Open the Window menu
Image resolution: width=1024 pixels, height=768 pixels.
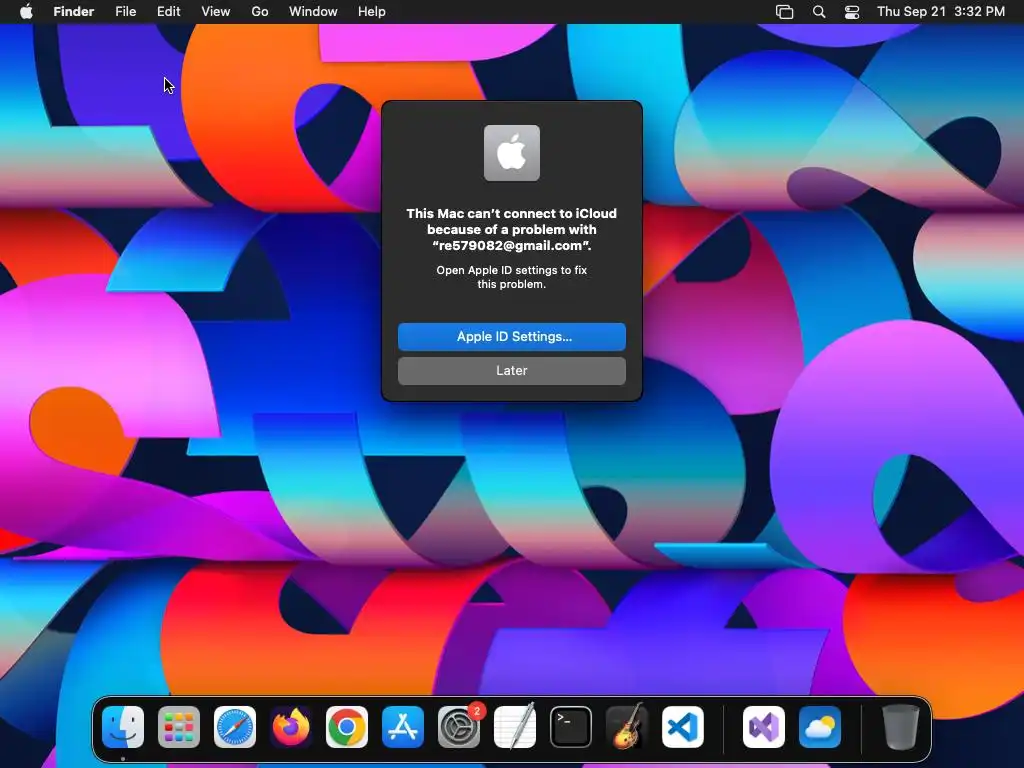[313, 12]
